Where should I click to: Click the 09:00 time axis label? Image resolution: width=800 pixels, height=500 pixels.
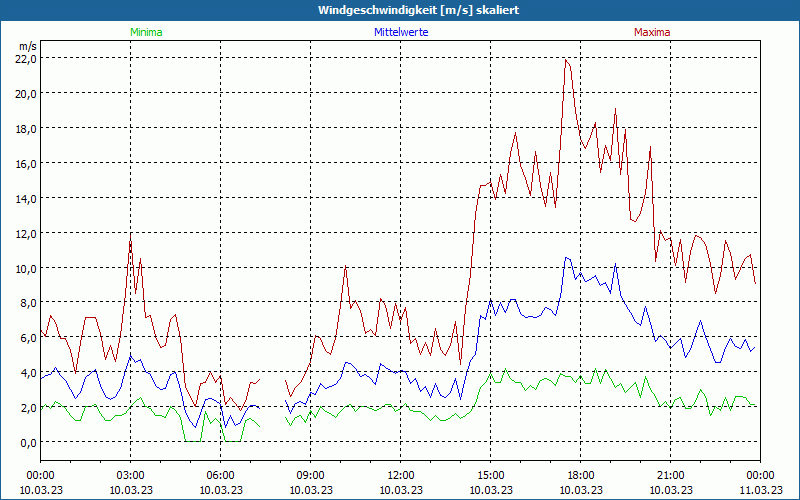point(311,475)
